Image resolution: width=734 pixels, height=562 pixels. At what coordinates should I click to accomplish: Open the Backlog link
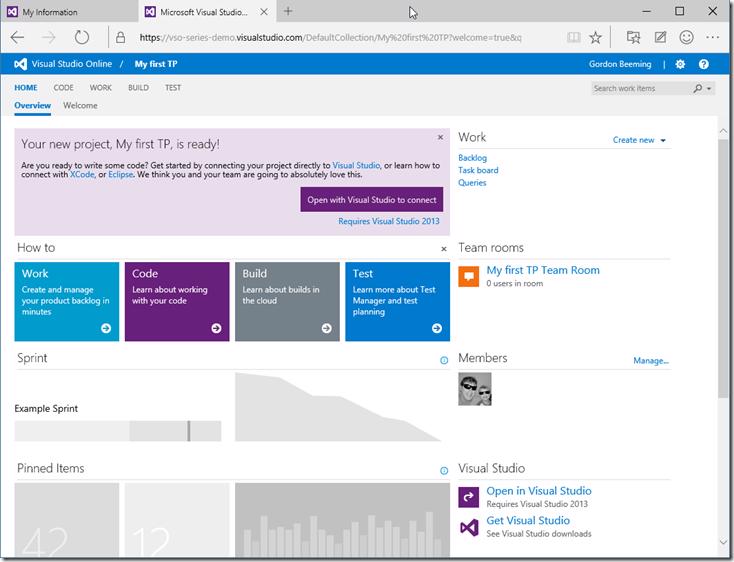pos(472,158)
